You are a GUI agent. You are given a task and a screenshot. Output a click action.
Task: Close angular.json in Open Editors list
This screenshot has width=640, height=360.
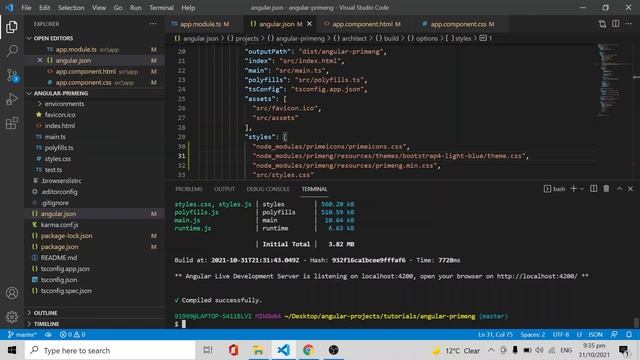40,60
